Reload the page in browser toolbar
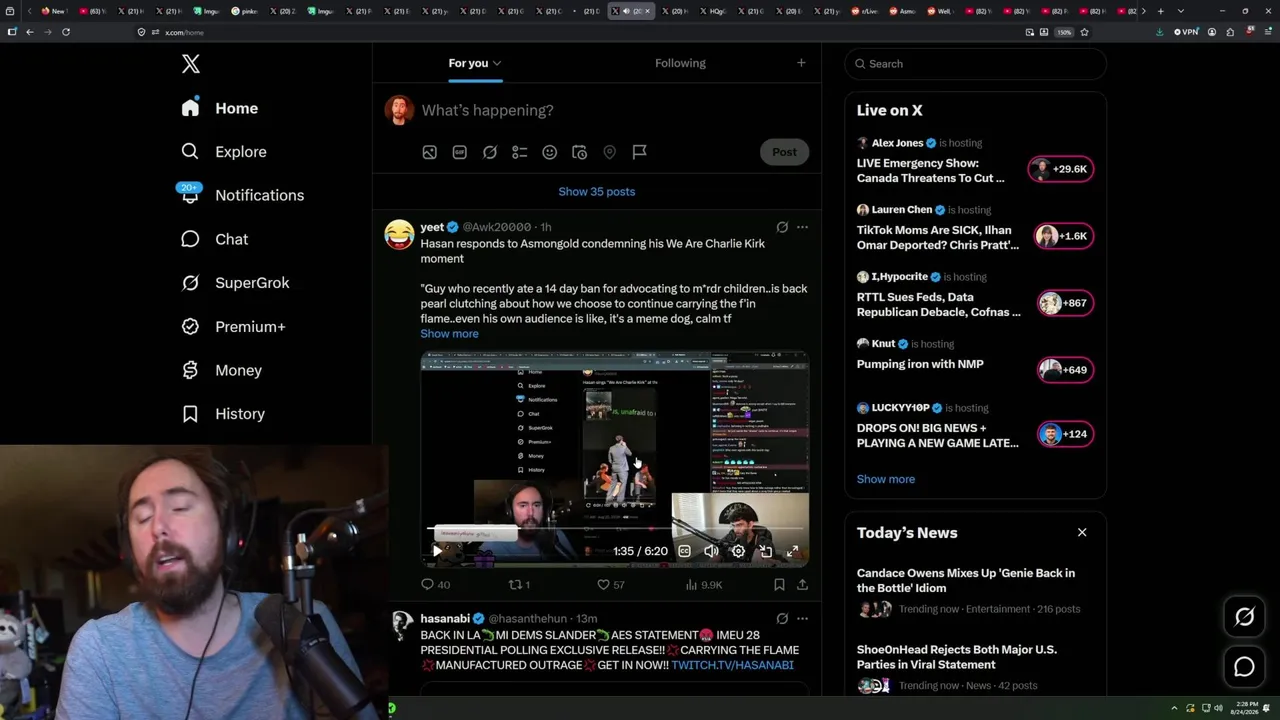 (66, 32)
